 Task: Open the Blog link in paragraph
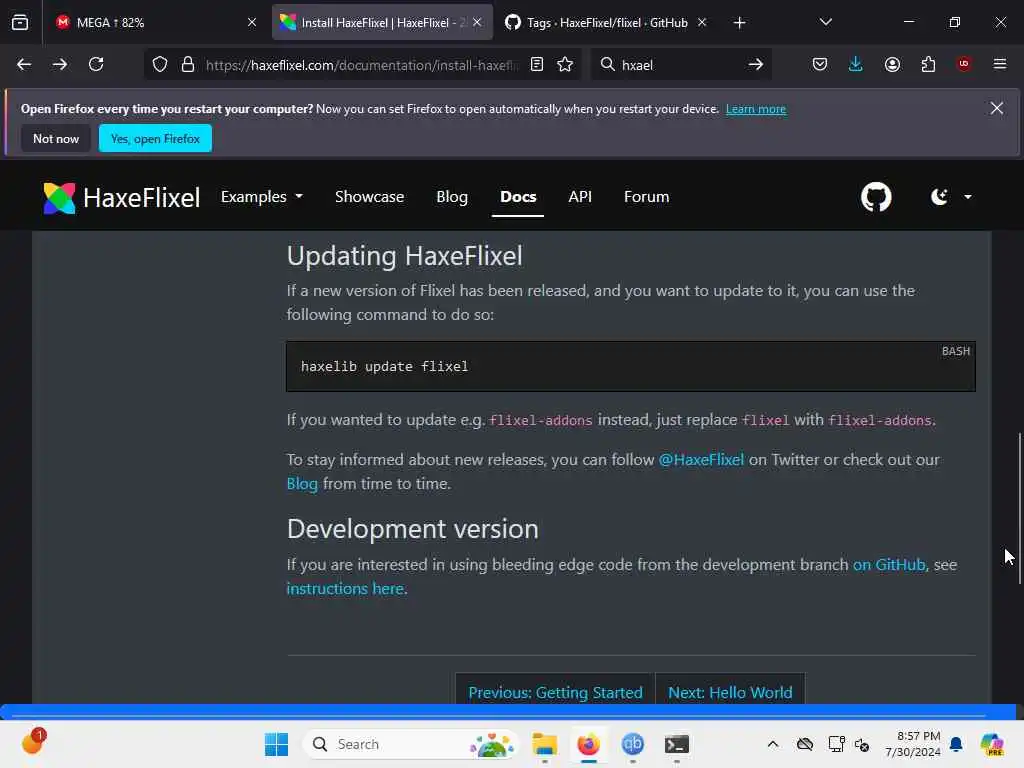click(x=302, y=483)
